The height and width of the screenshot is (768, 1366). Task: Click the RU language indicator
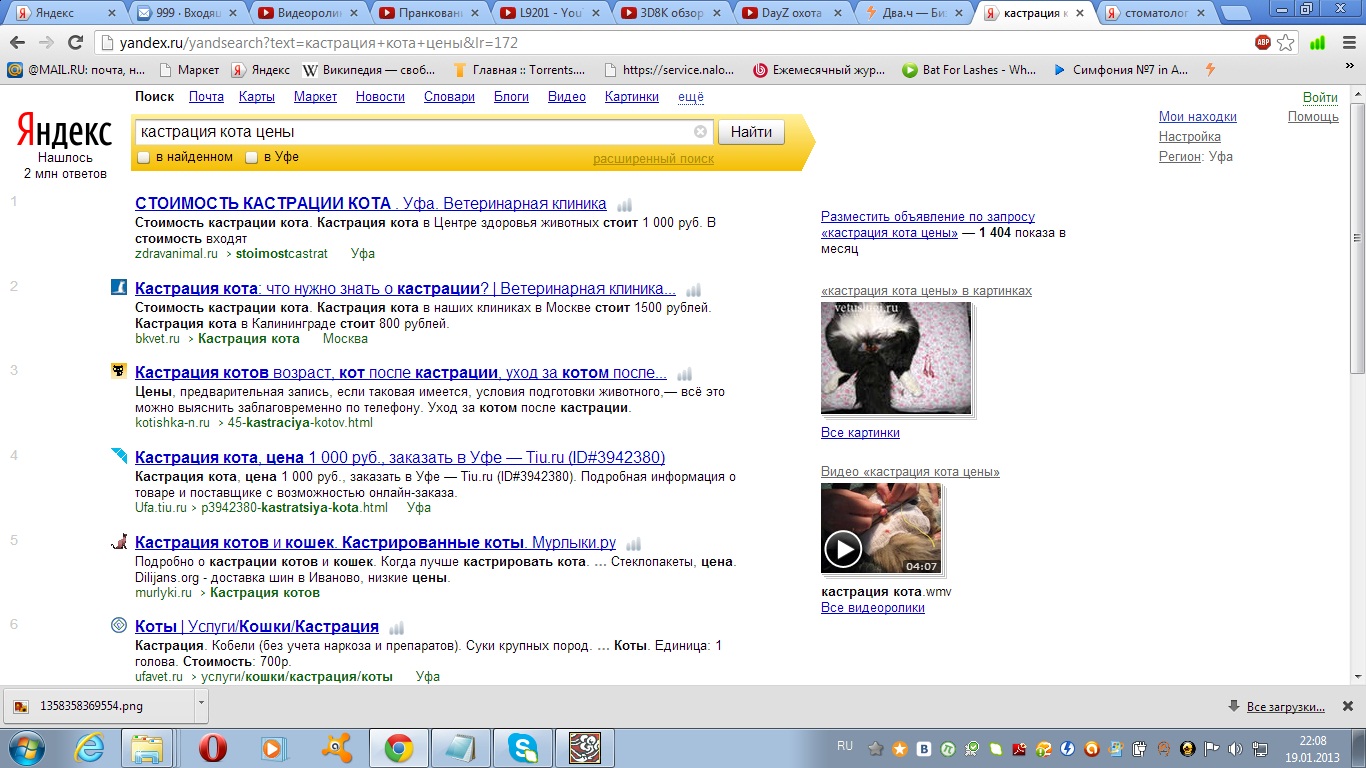[x=845, y=746]
